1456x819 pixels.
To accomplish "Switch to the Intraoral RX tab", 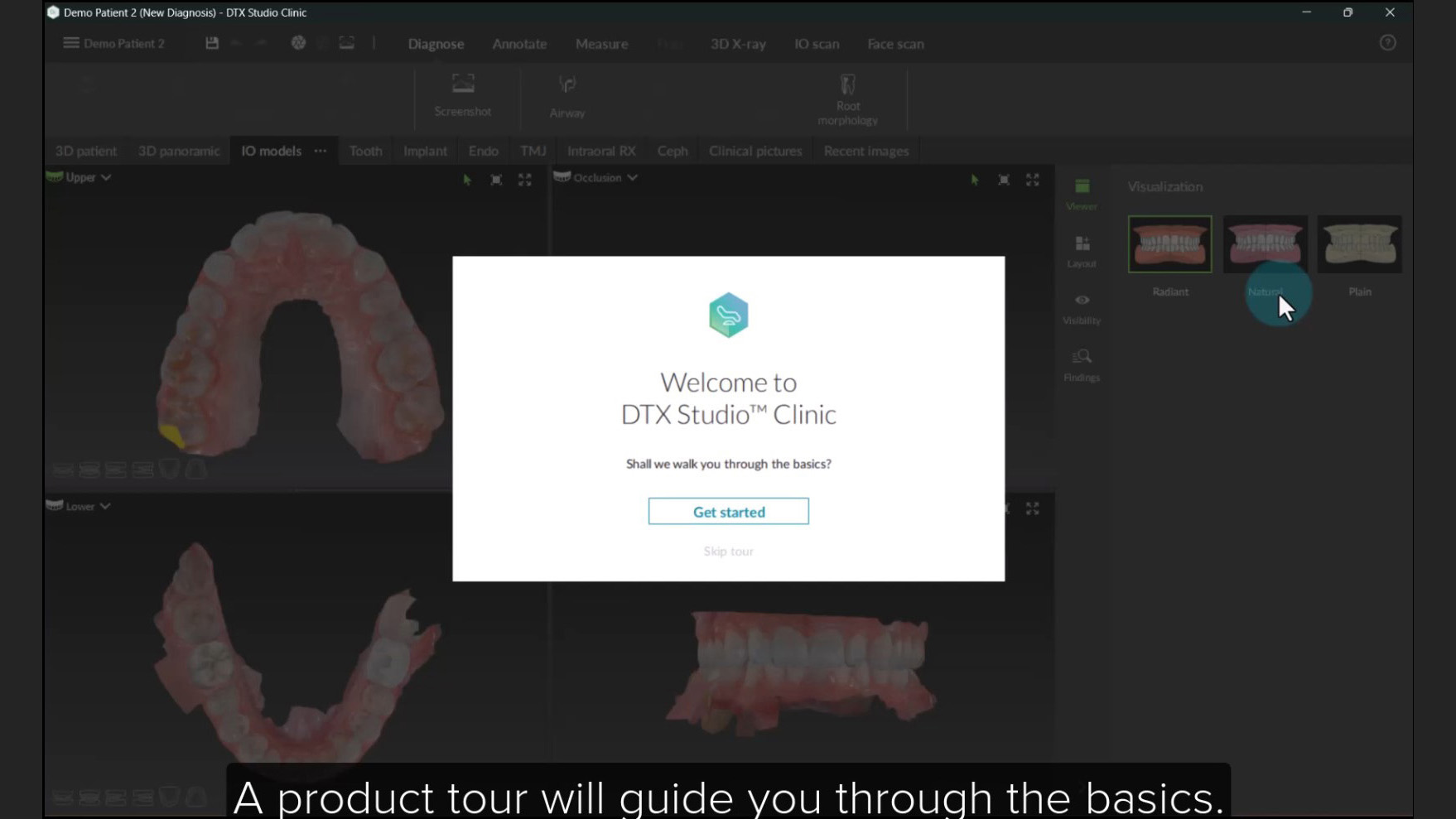I will (x=601, y=151).
